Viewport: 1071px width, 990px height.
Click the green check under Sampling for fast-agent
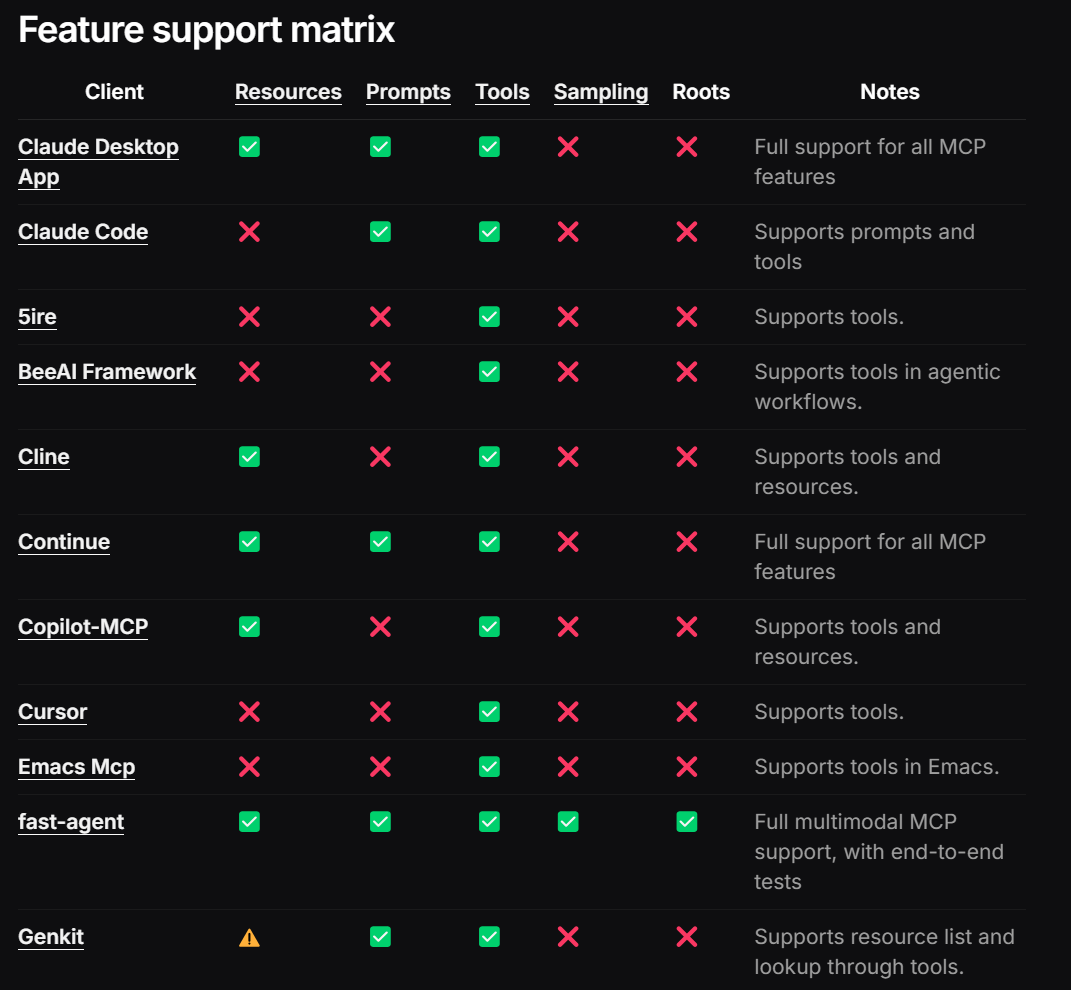coord(568,821)
